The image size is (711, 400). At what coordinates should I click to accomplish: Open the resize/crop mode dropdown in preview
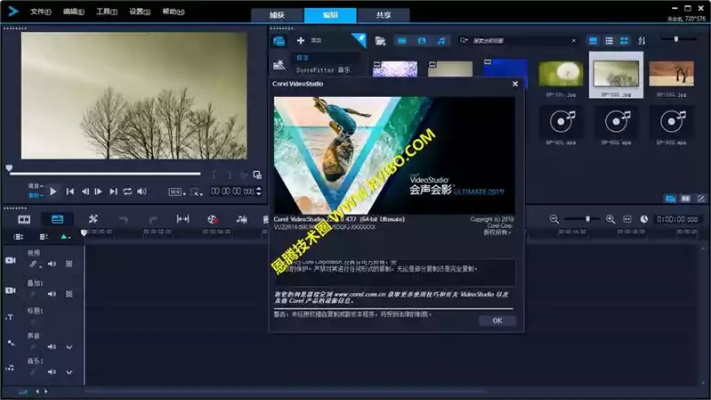[196, 192]
